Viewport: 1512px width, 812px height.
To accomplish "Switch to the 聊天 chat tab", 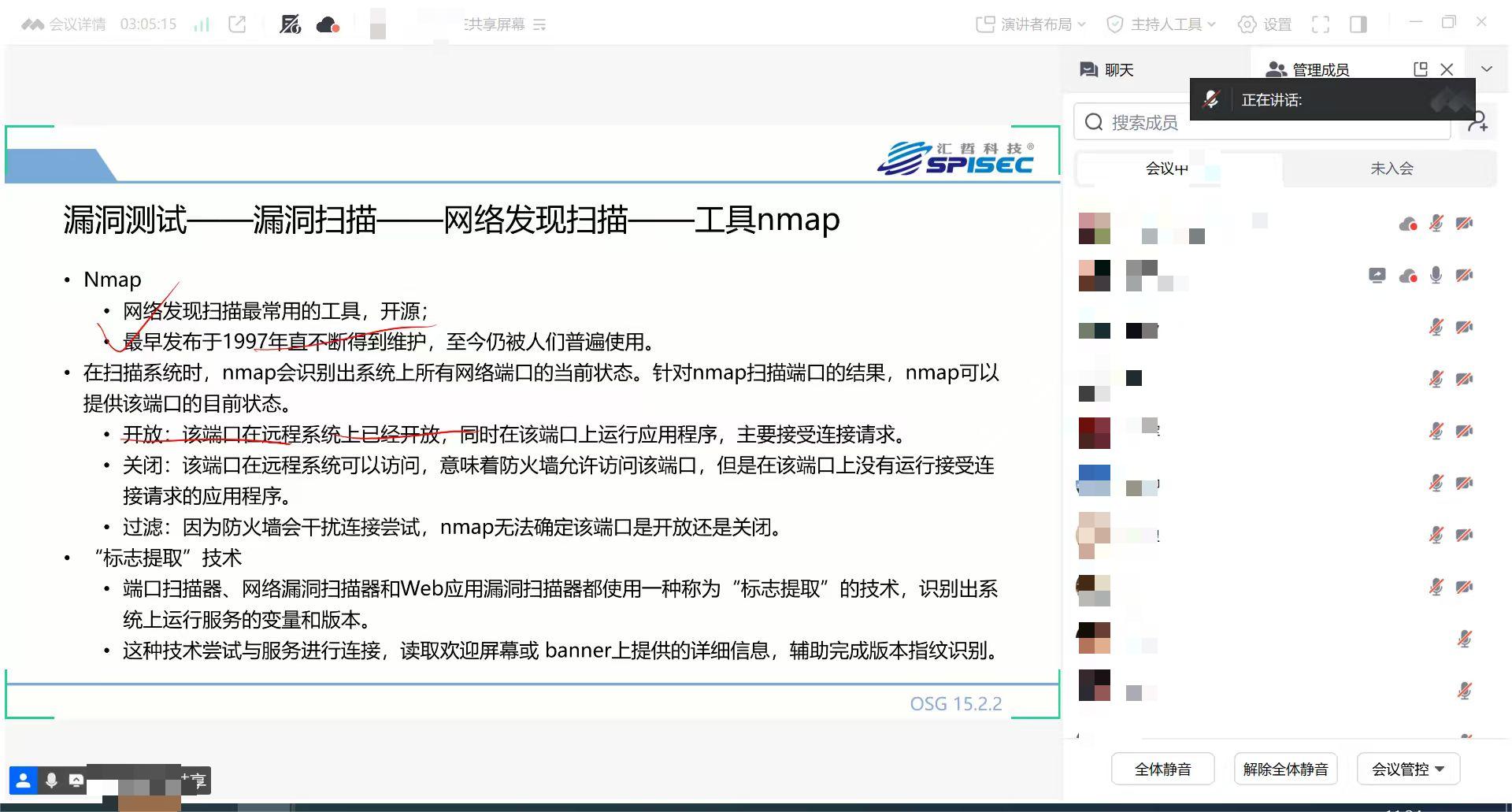I will (x=1107, y=70).
